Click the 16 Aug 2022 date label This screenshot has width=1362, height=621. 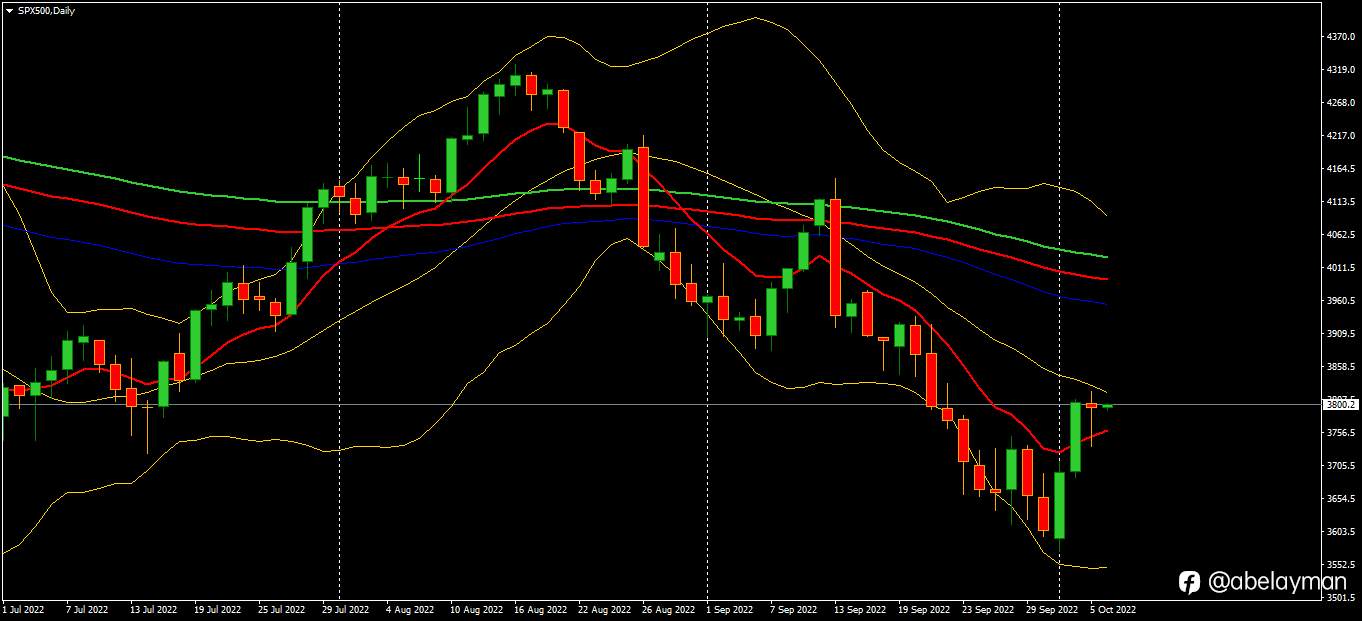[541, 608]
